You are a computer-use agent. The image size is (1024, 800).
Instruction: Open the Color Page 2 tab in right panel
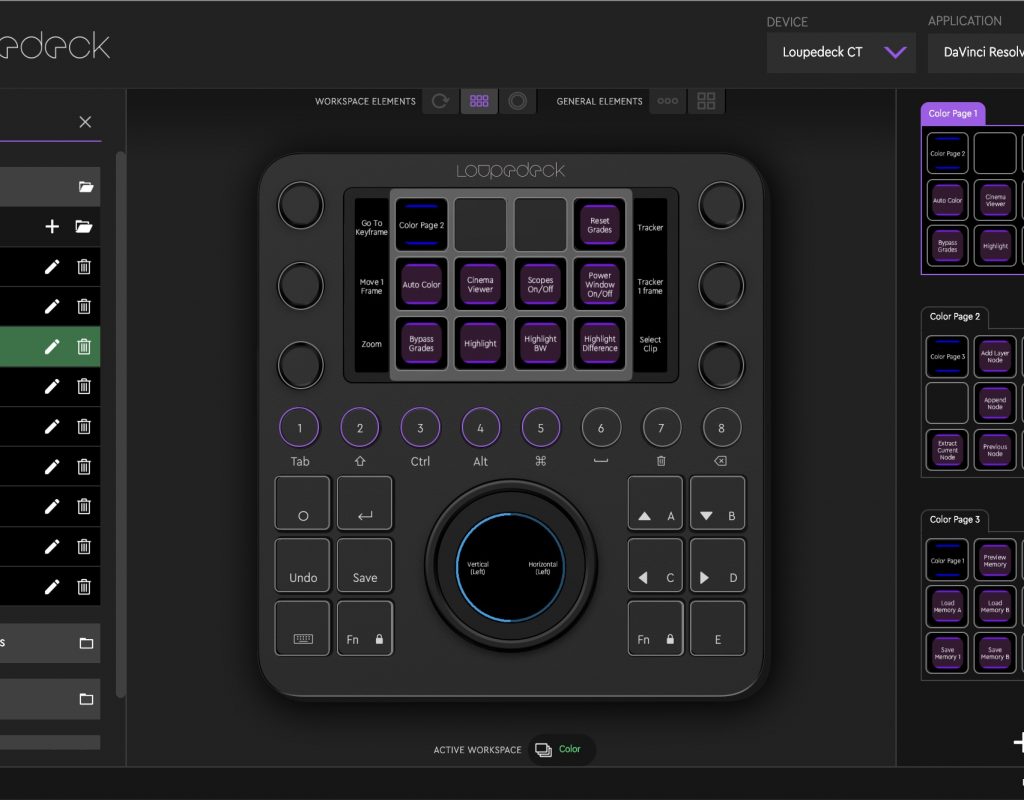tap(955, 317)
